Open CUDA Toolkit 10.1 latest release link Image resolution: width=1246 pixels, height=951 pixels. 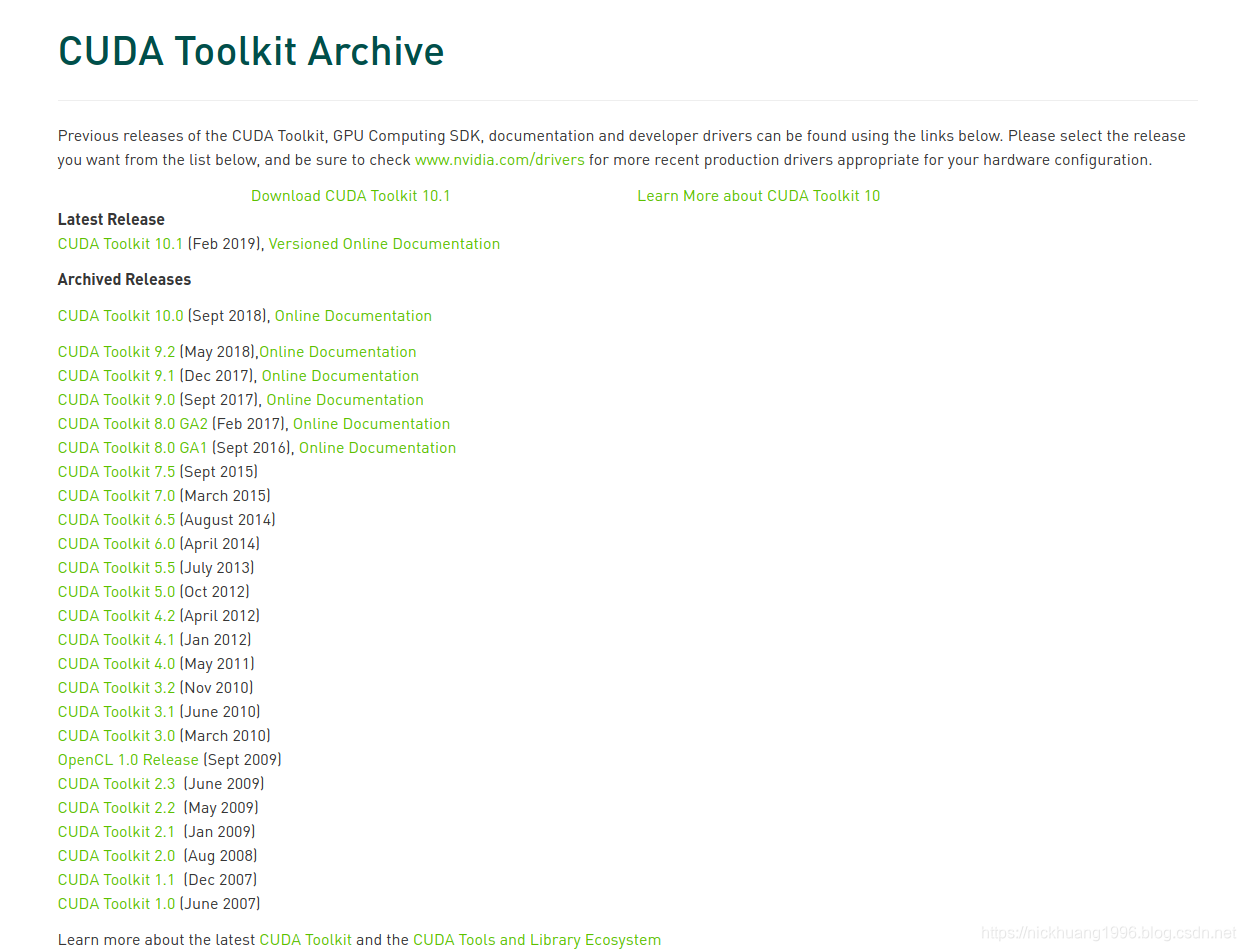point(121,244)
